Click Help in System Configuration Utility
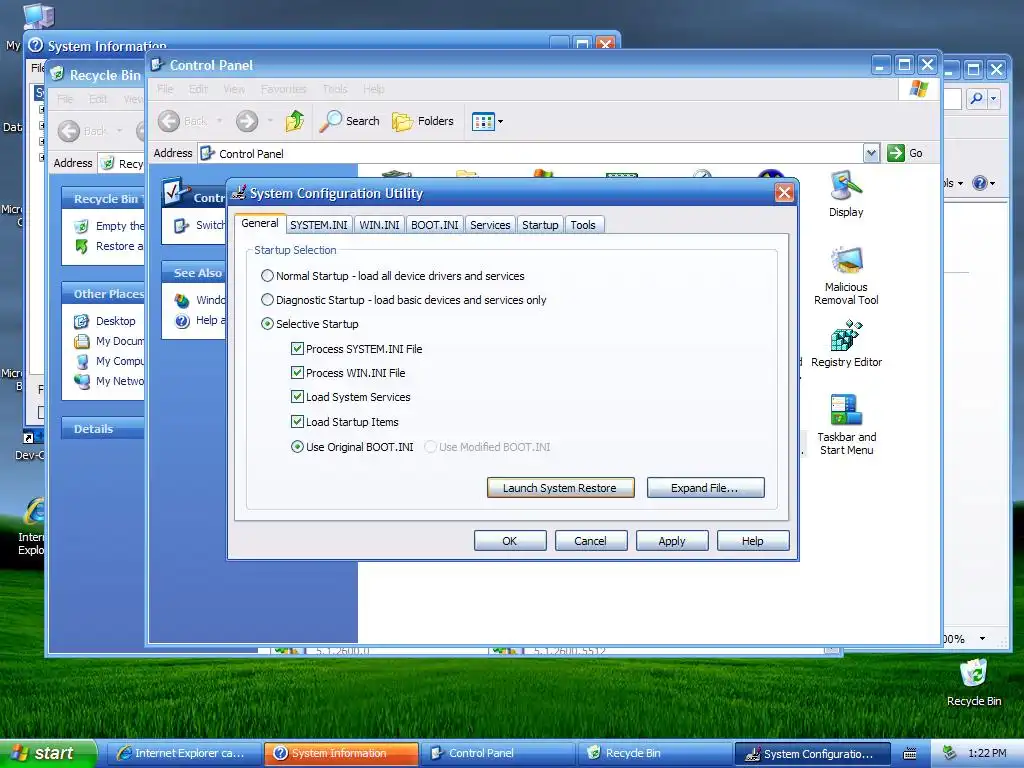This screenshot has height=768, width=1024. pyautogui.click(x=753, y=541)
